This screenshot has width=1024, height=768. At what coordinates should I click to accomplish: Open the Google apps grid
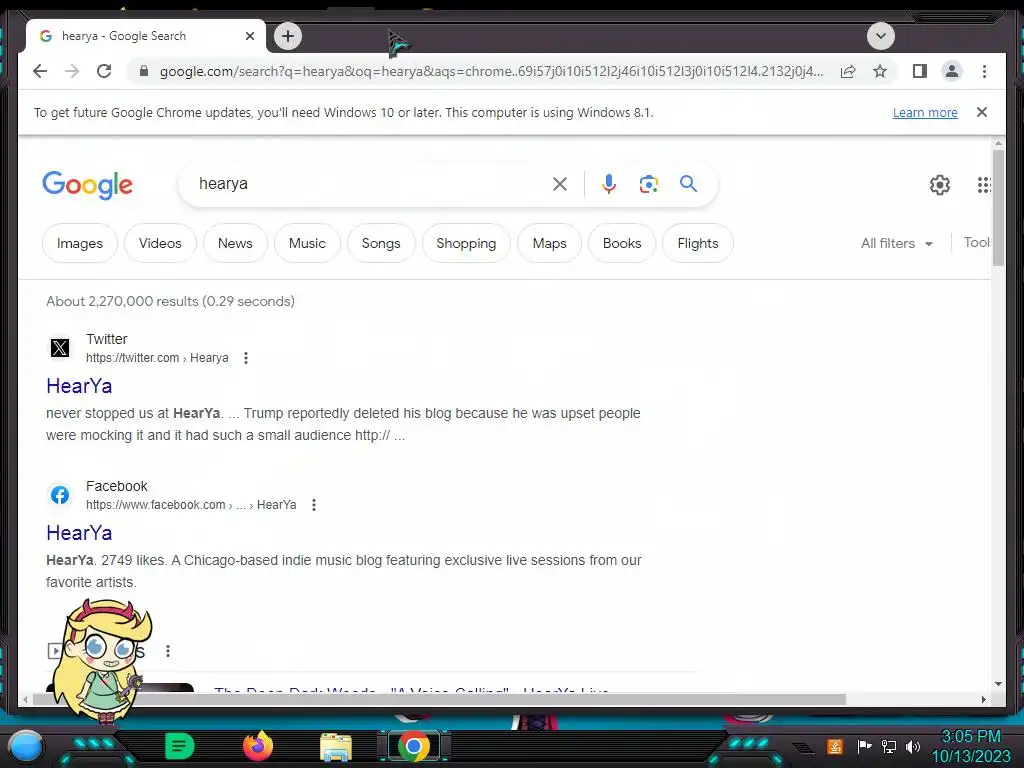(984, 185)
